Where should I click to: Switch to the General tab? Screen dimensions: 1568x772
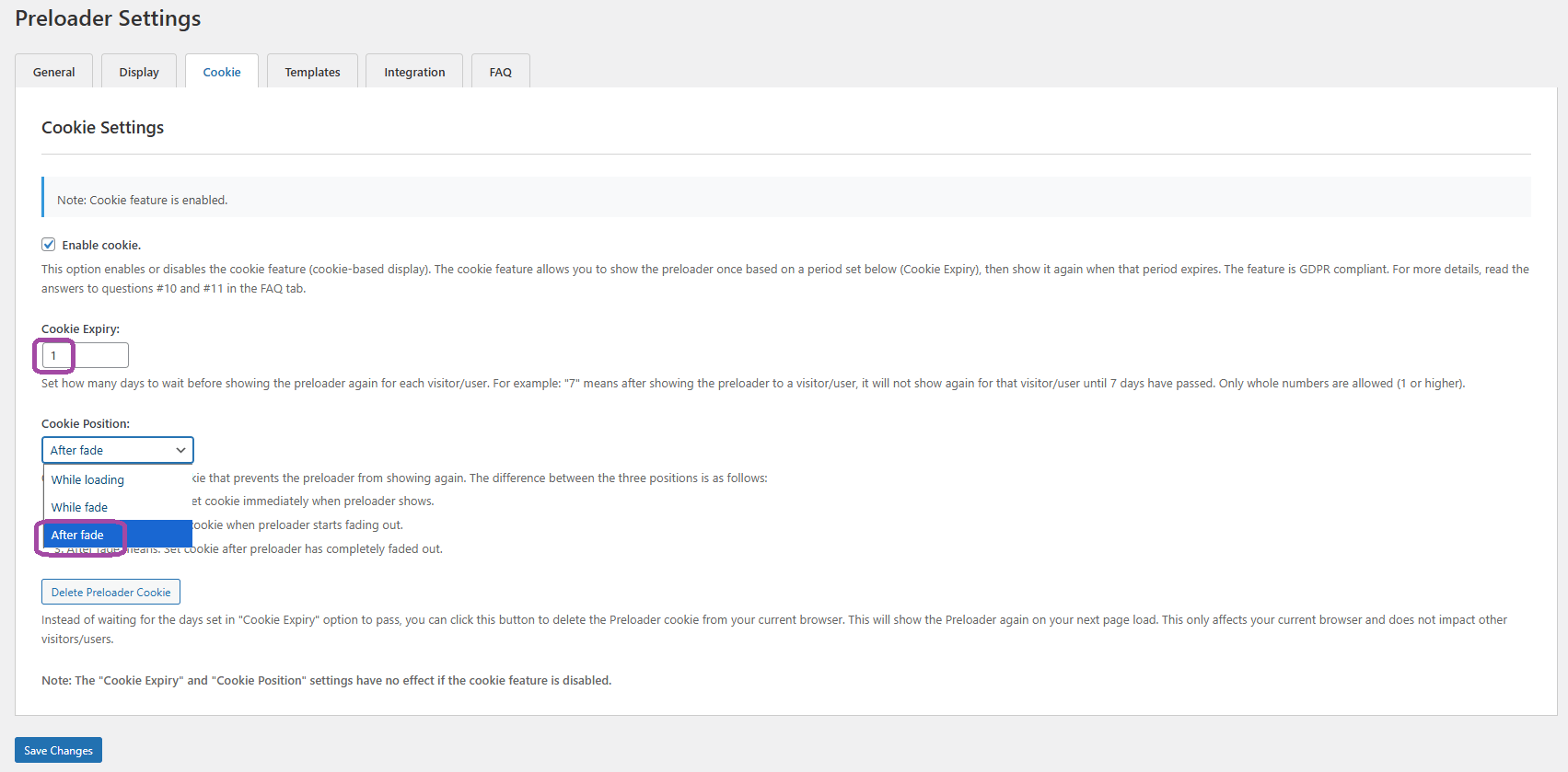coord(53,72)
